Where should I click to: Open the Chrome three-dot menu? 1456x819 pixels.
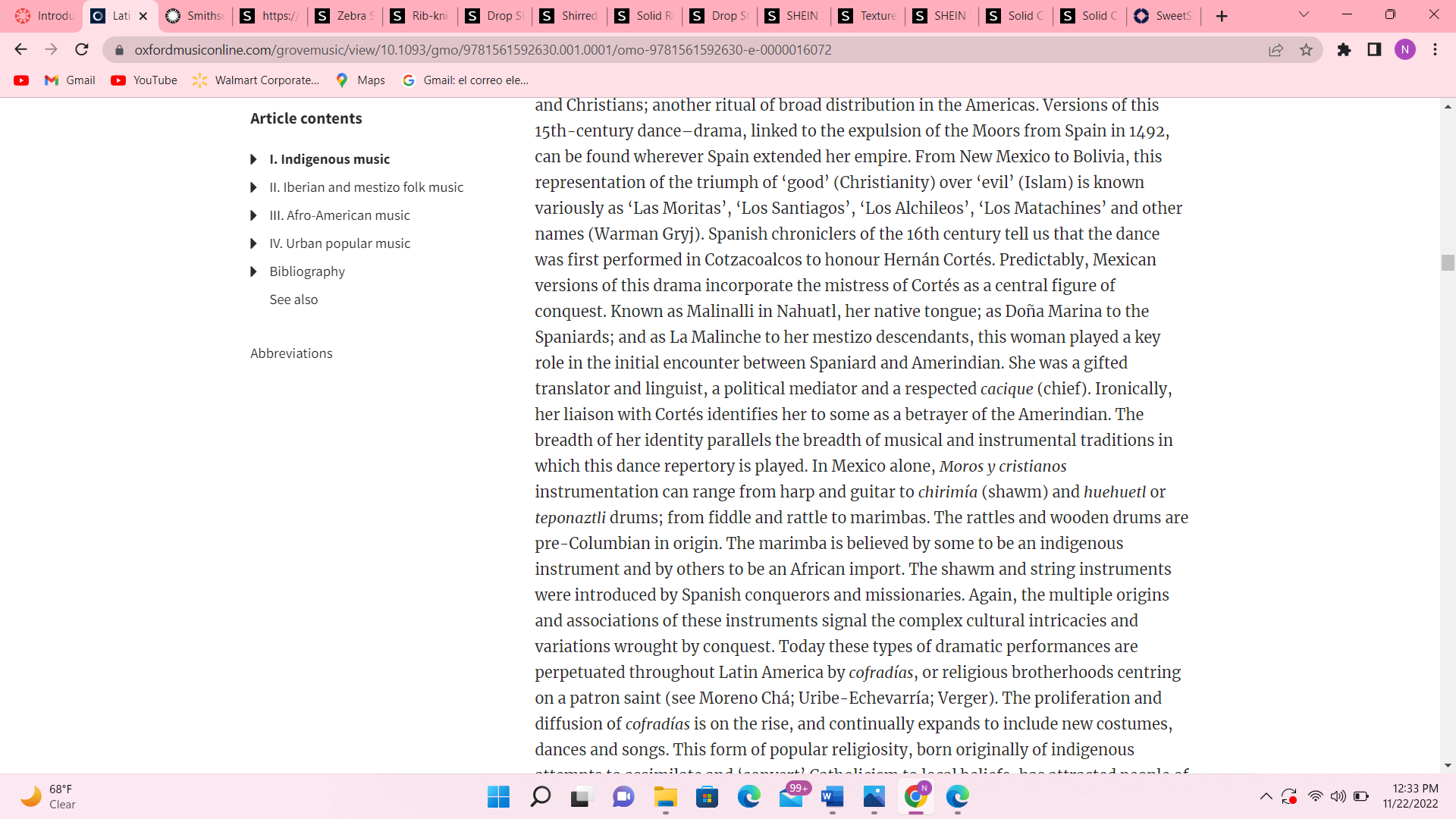coord(1435,50)
